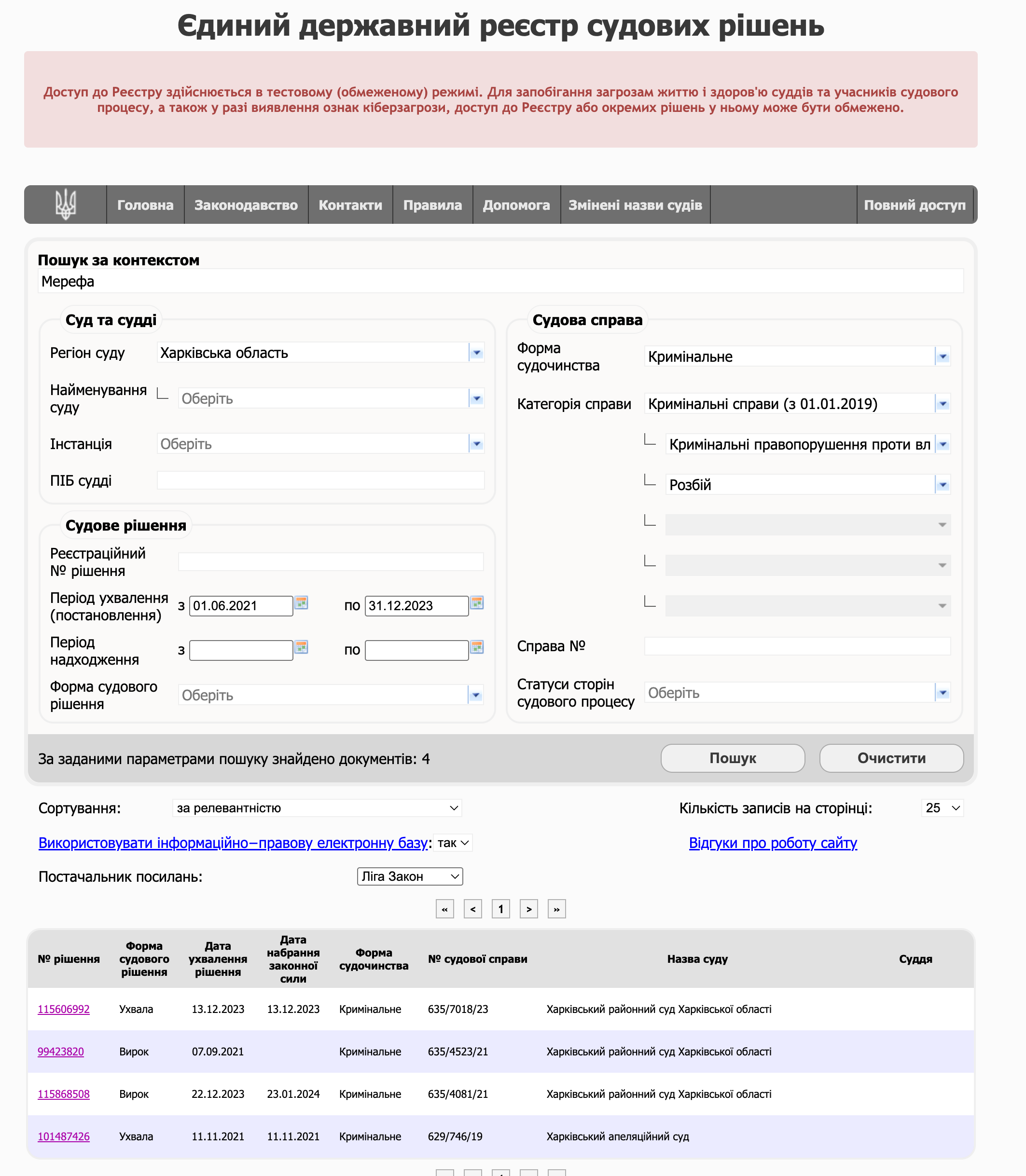Open the Сортування dropdown

pos(317,808)
